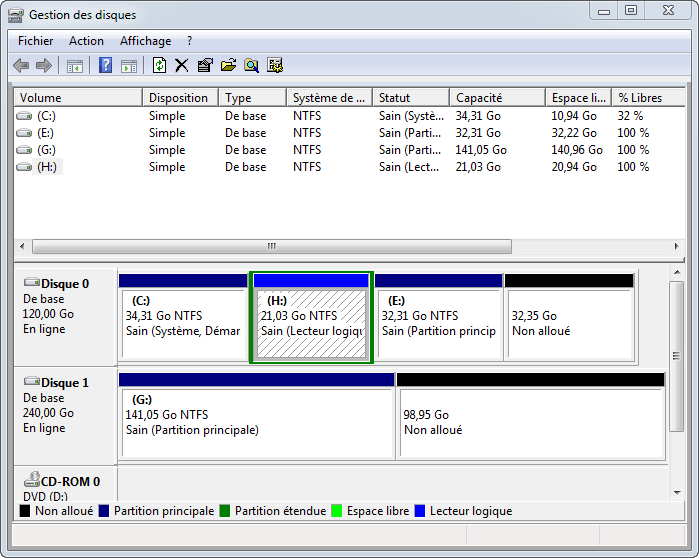Click the horizontal scrollbar left arrow
This screenshot has width=699, height=558.
point(22,246)
